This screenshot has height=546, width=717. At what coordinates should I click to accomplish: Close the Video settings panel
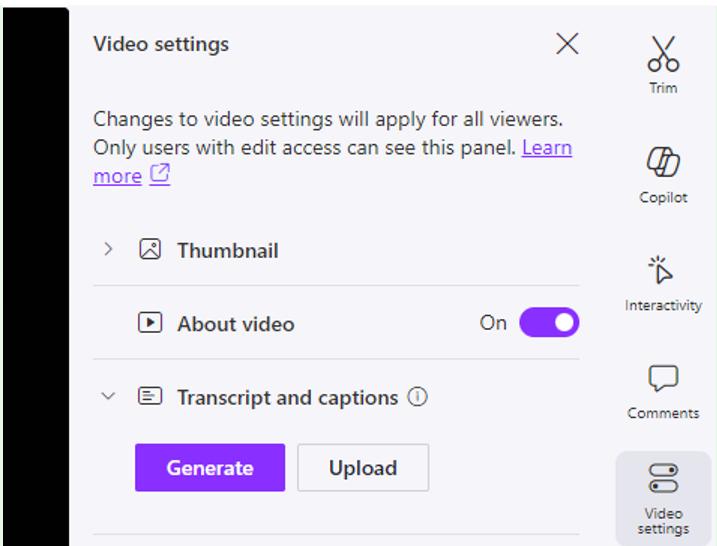(567, 44)
